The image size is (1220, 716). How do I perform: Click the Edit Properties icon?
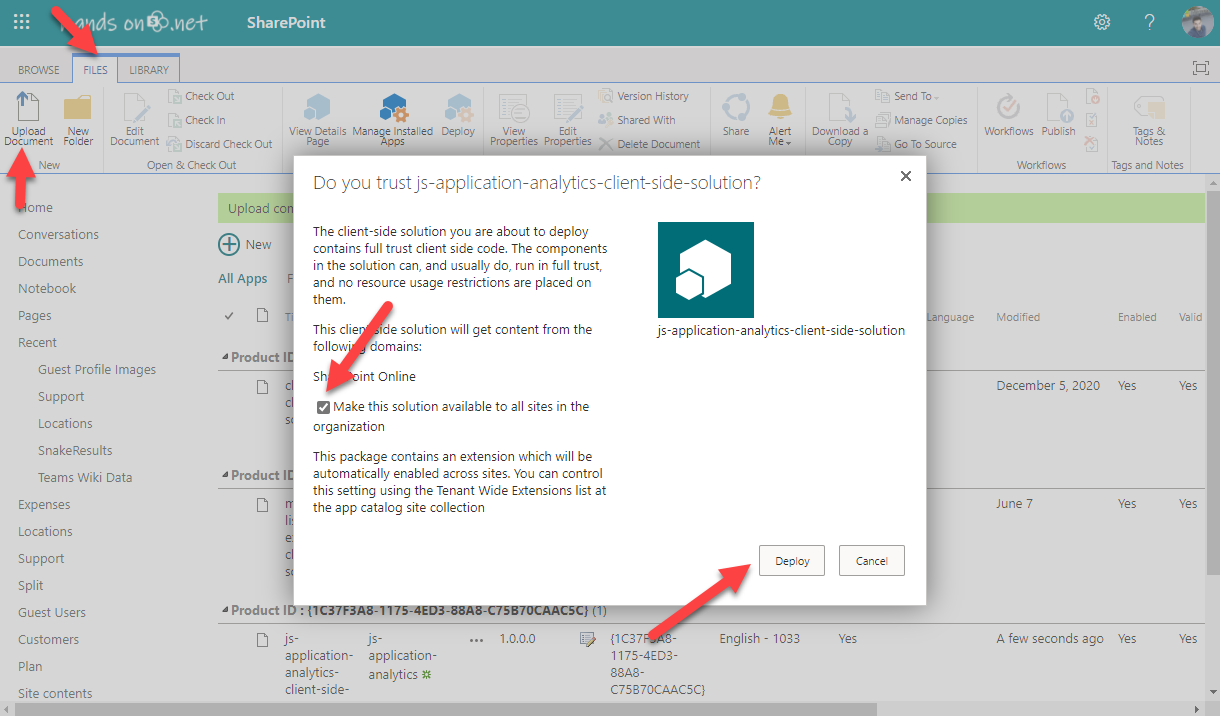567,113
